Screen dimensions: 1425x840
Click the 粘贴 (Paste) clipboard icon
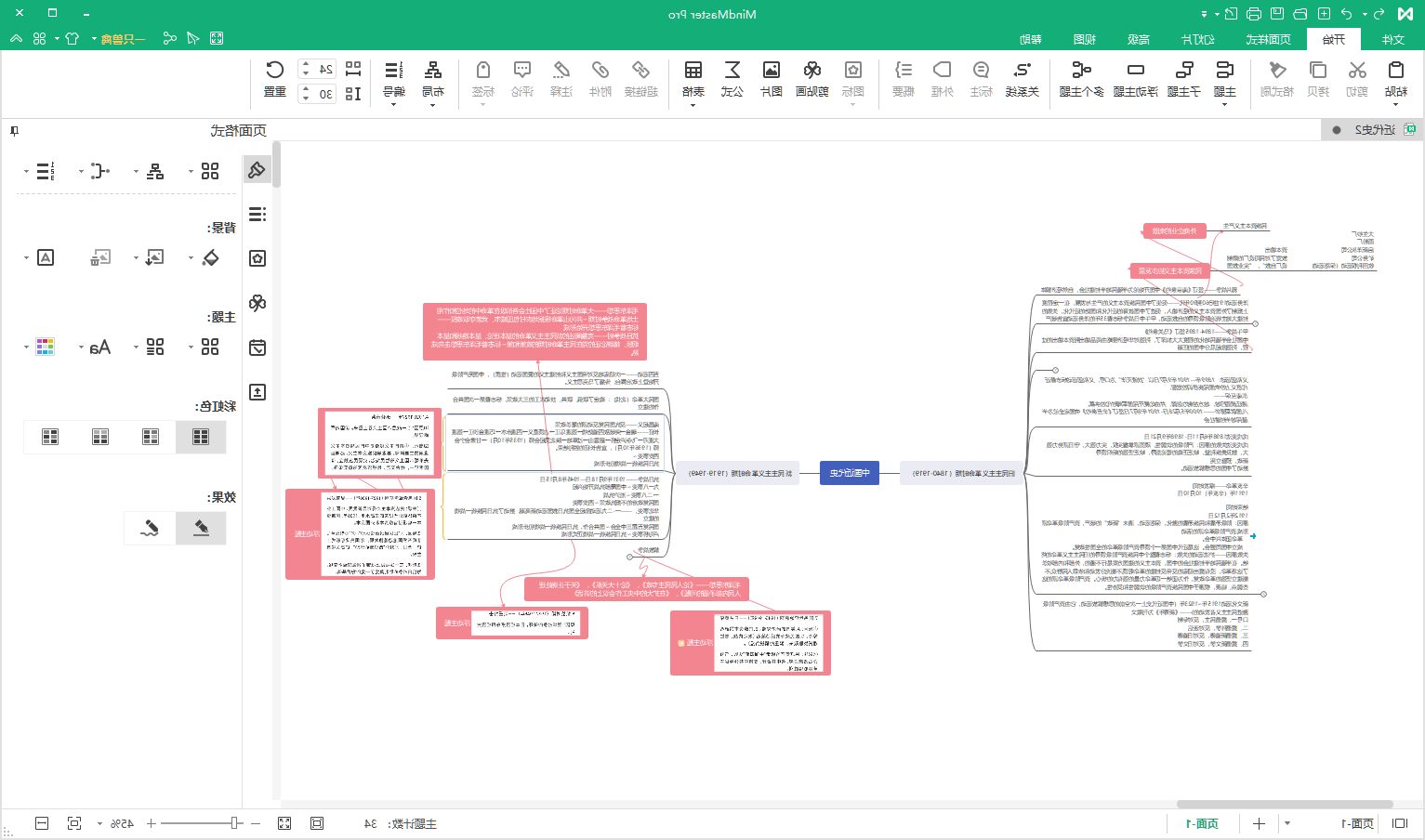click(1395, 71)
